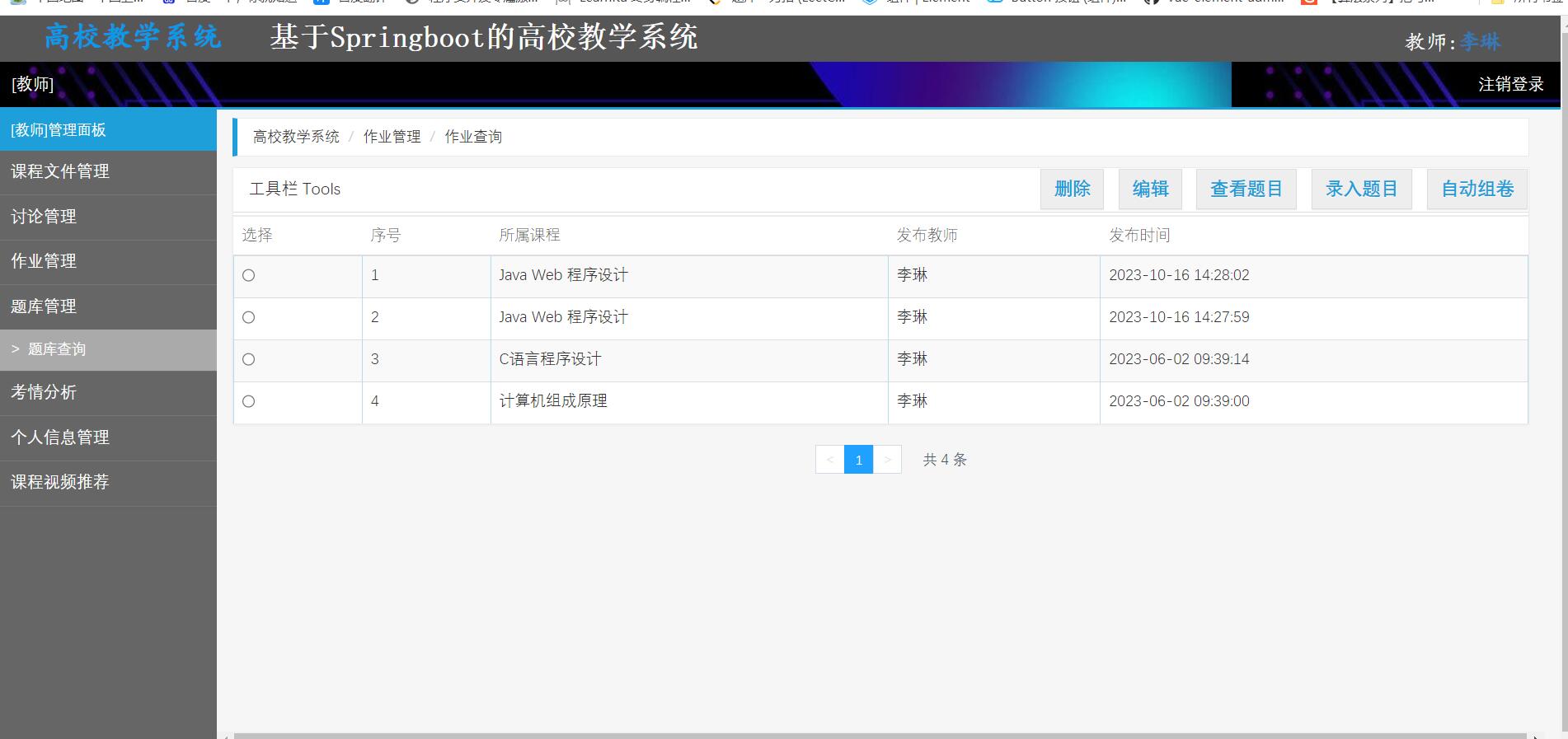
Task: Click teacher name 李琳 in header
Action: point(1480,42)
